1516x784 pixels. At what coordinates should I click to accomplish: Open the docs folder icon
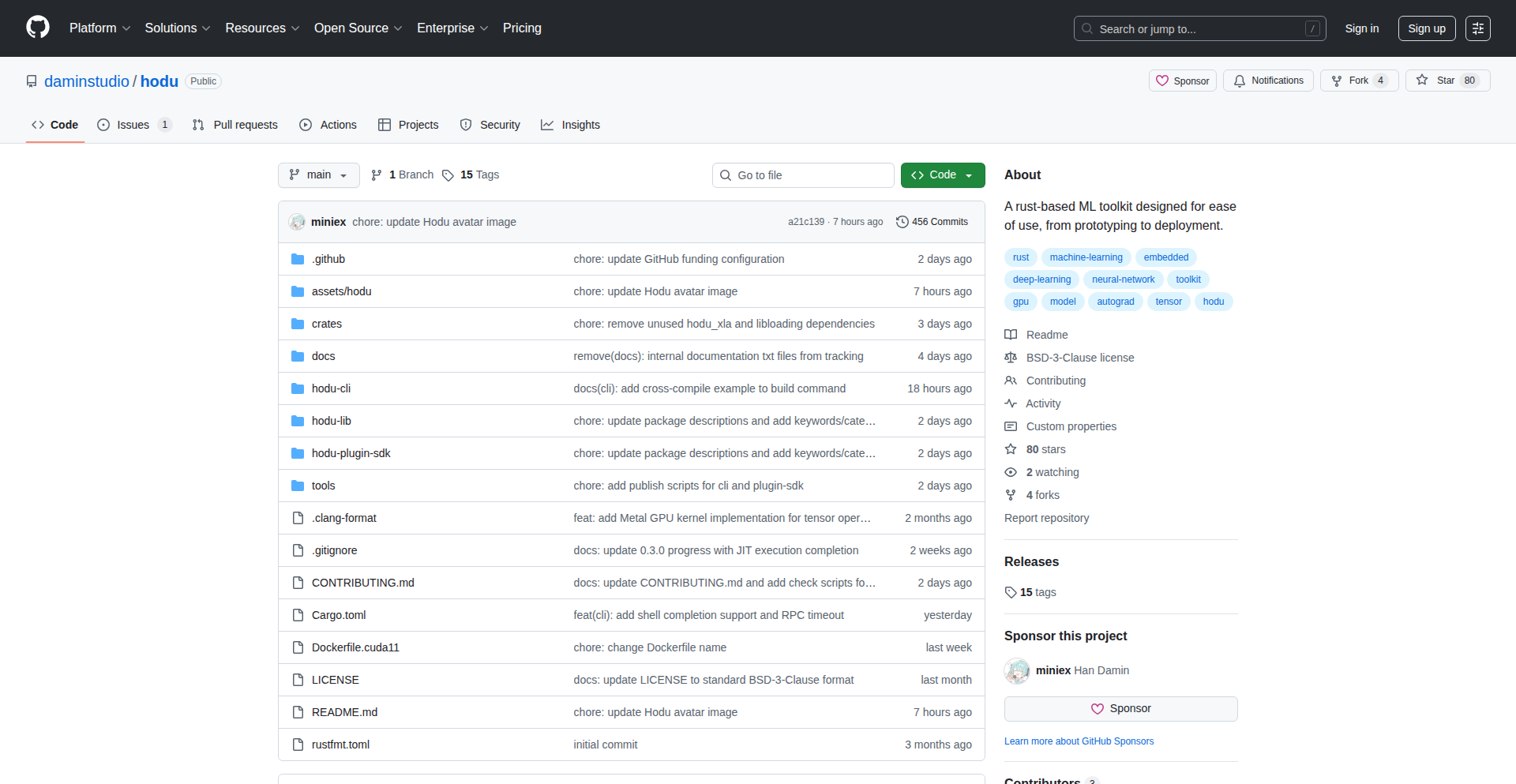(x=298, y=356)
